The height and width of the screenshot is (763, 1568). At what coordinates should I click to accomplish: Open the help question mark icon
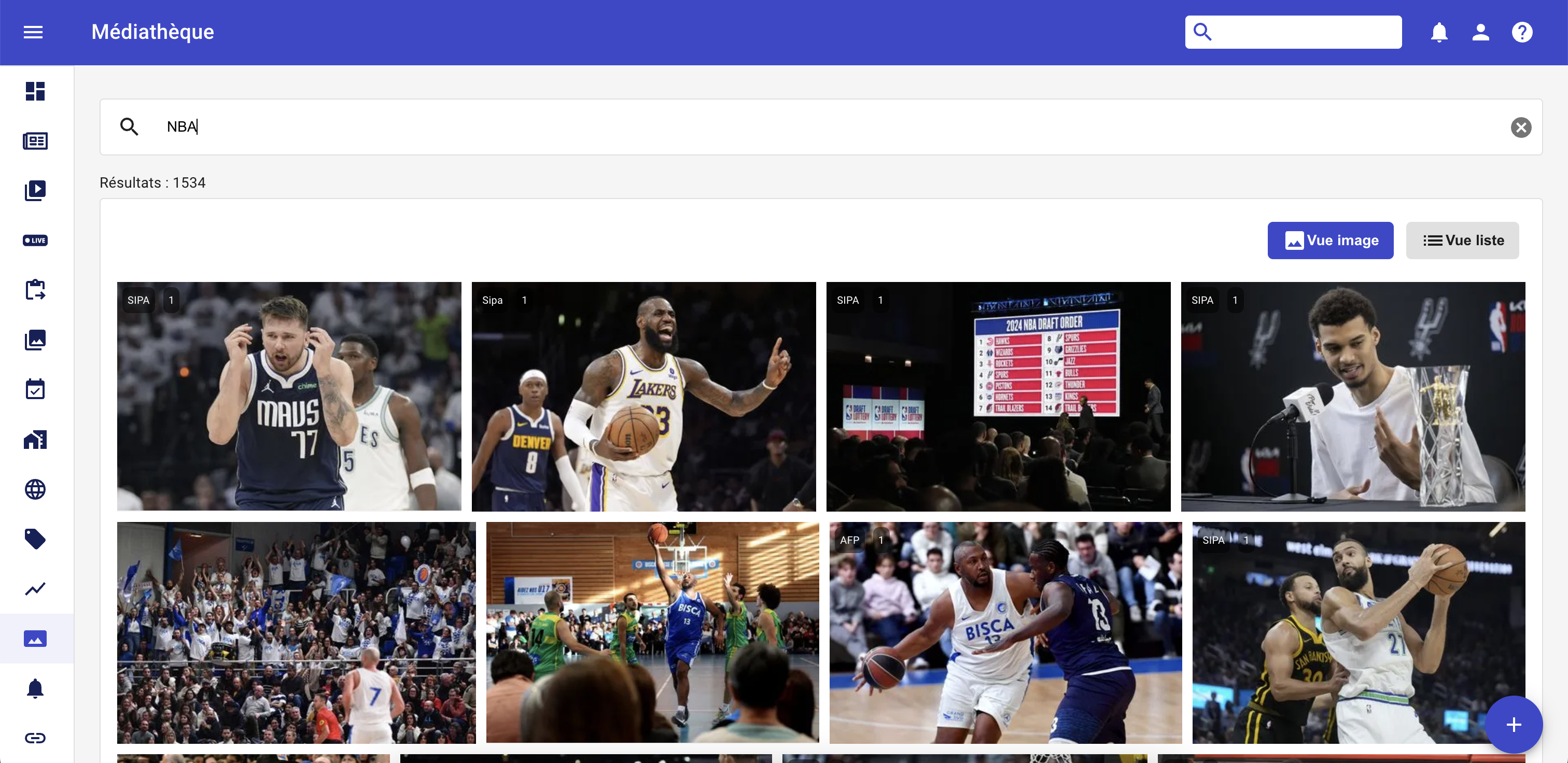(x=1522, y=32)
